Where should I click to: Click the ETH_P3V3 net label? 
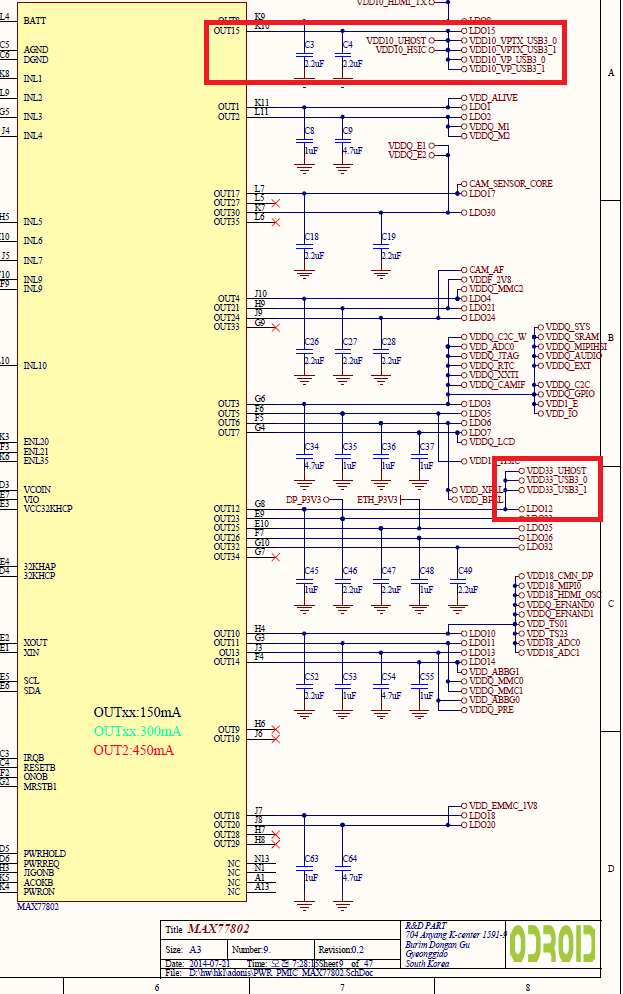tap(378, 499)
